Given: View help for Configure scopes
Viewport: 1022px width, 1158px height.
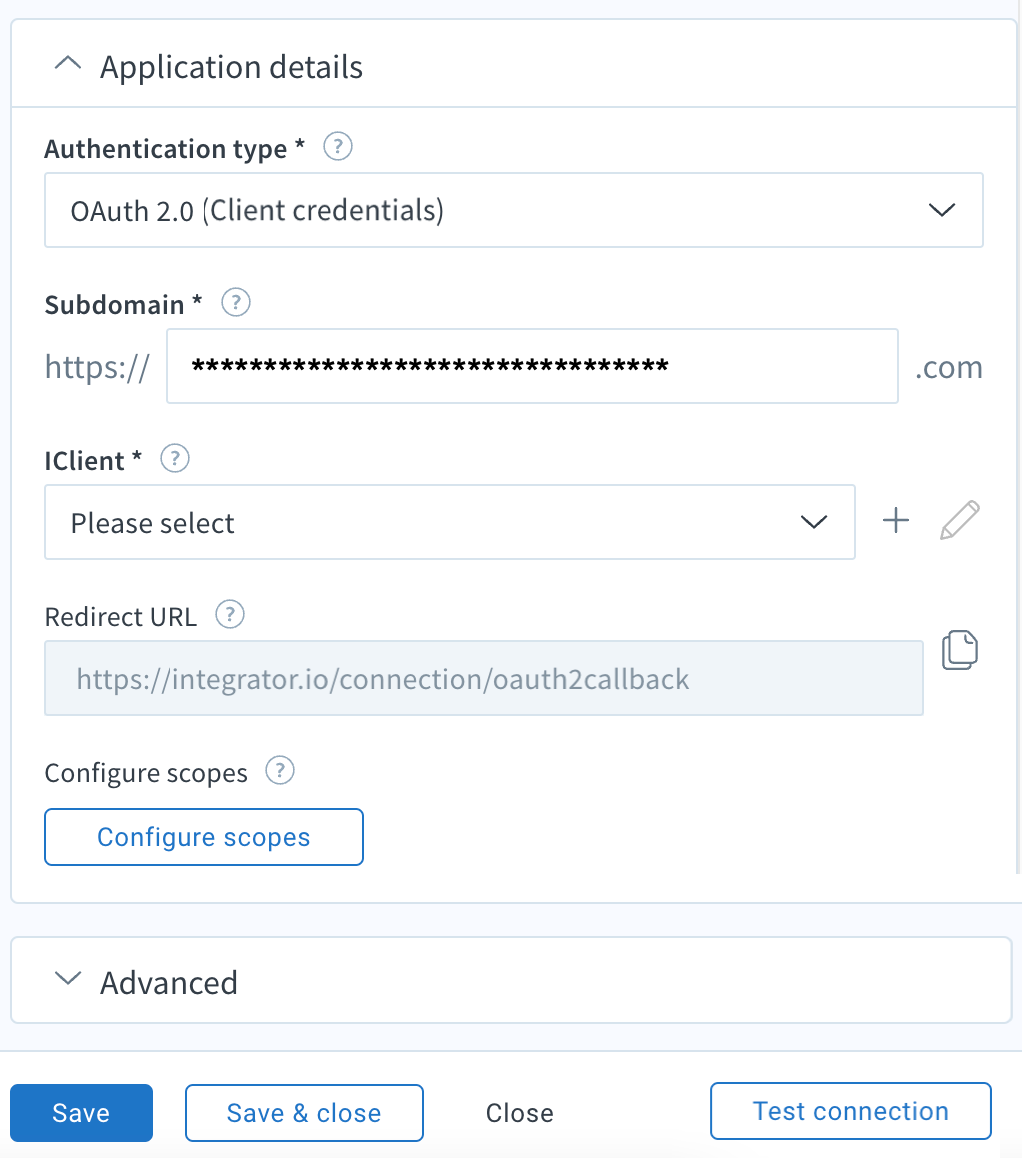Looking at the screenshot, I should tap(280, 770).
